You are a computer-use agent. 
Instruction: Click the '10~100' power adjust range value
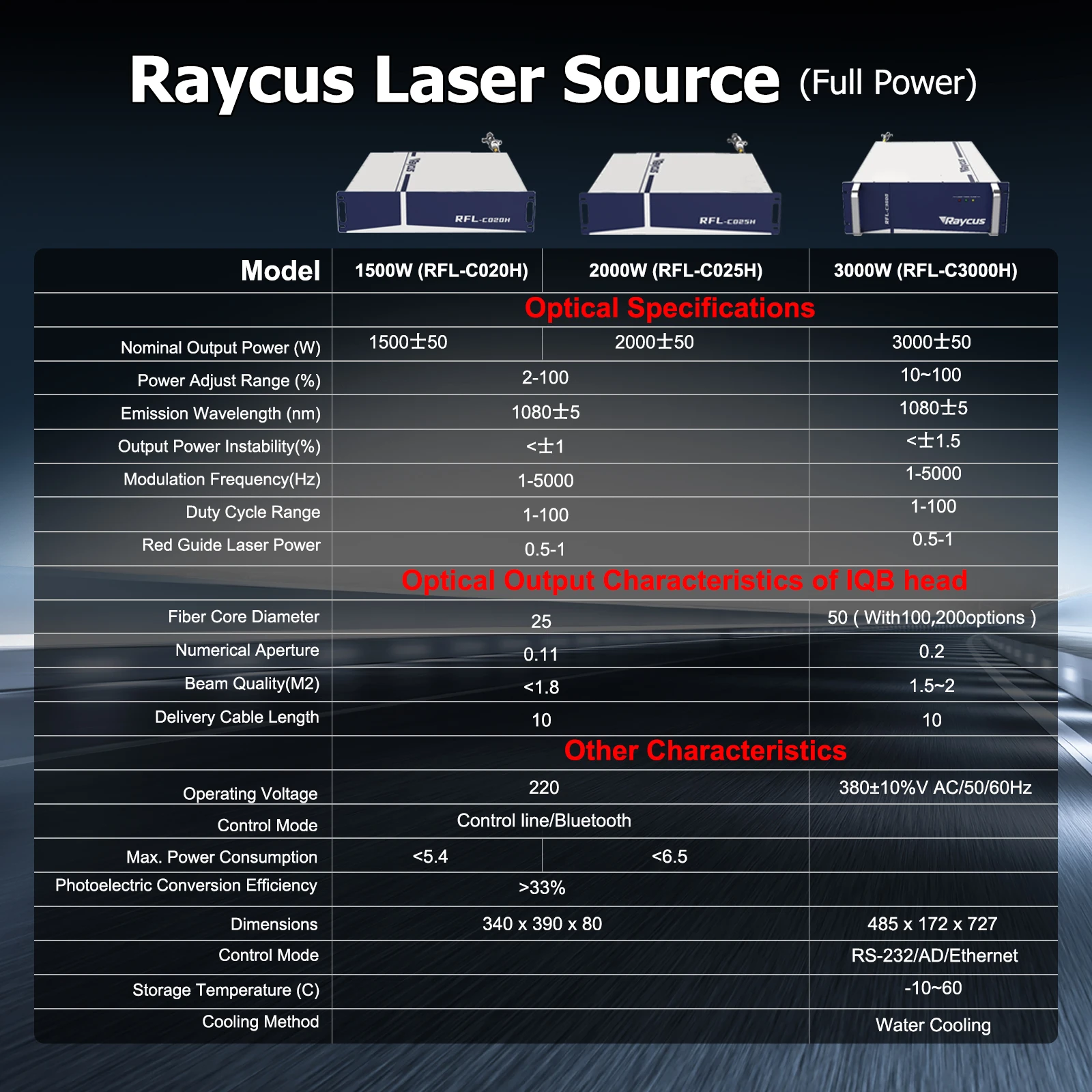(931, 375)
